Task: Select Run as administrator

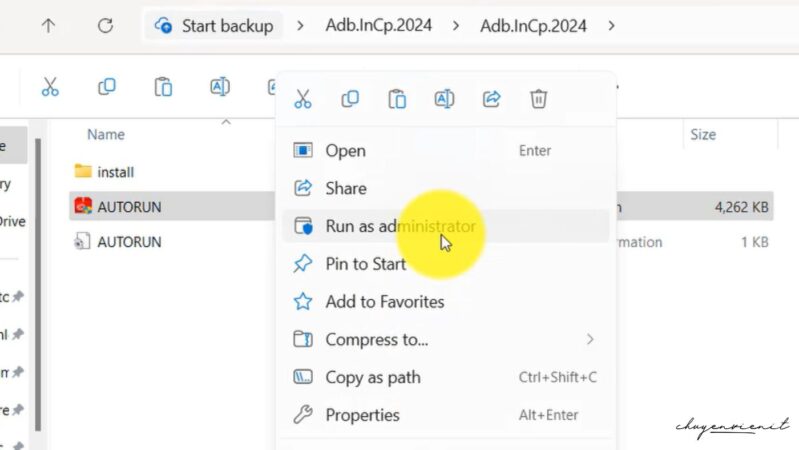Action: (x=445, y=226)
